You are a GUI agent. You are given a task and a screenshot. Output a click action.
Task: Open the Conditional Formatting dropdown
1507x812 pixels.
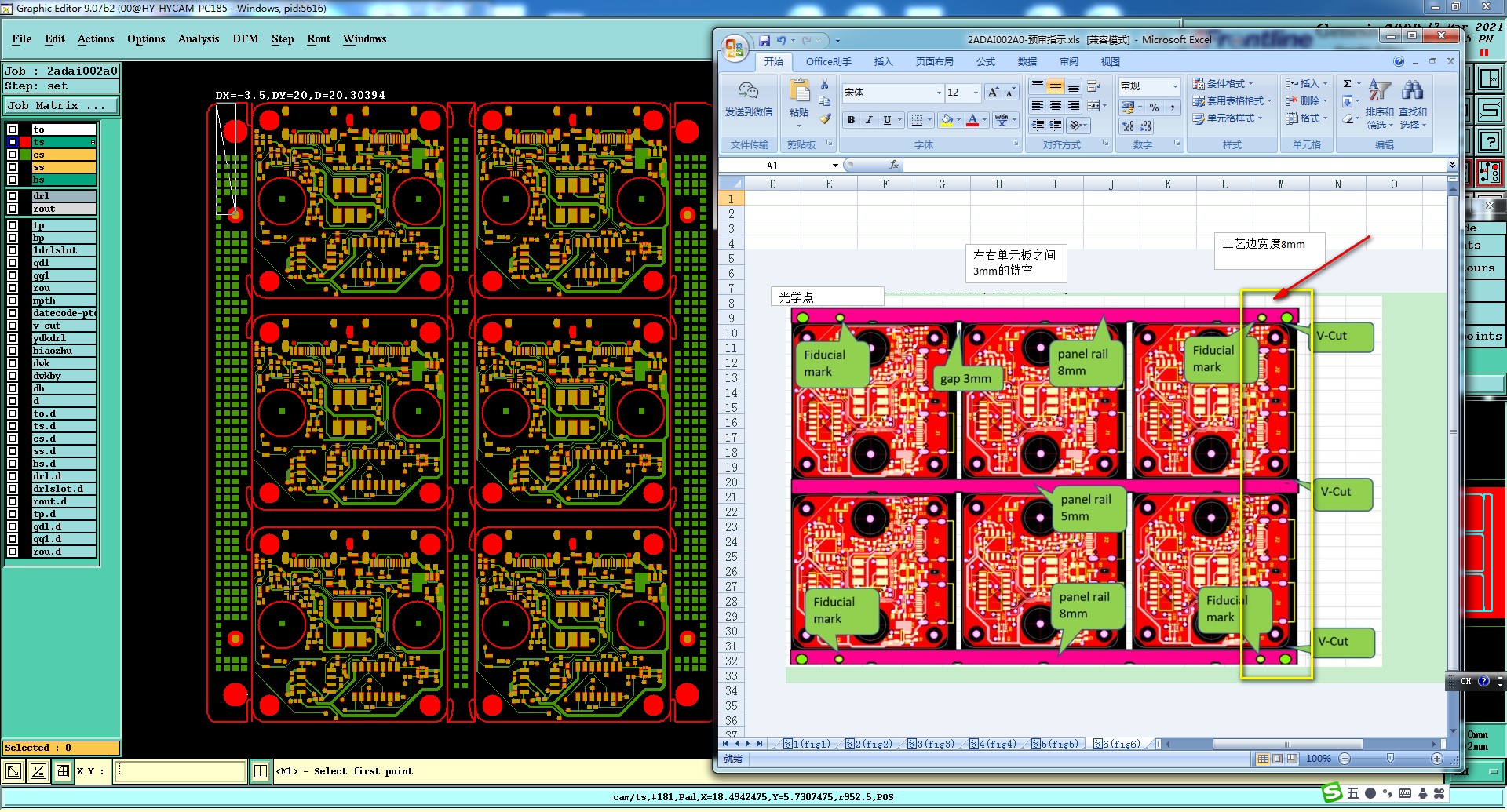1223,84
